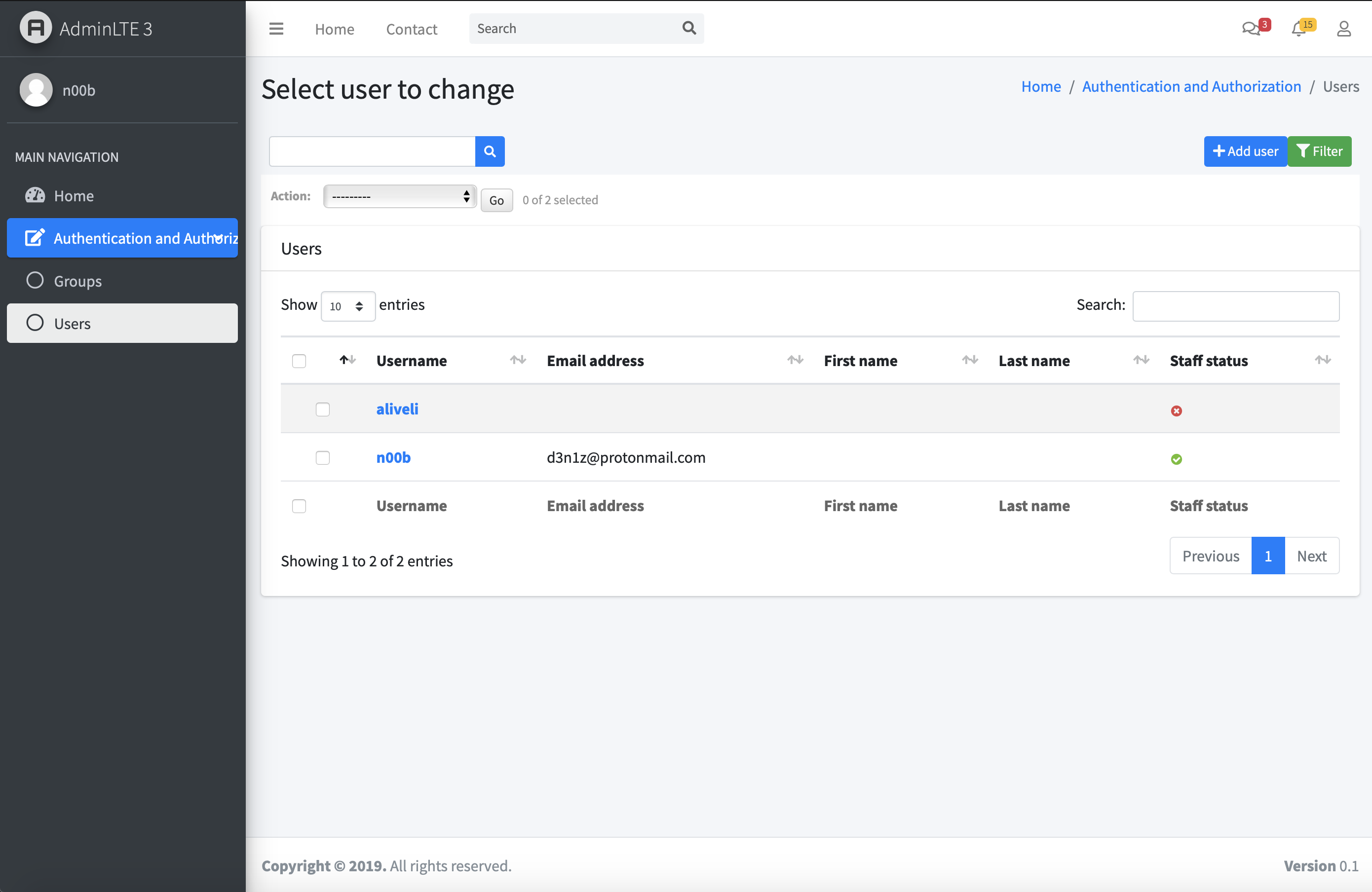Open the notifications bell showing 15 alerts
This screenshot has height=892, width=1372.
1299,28
